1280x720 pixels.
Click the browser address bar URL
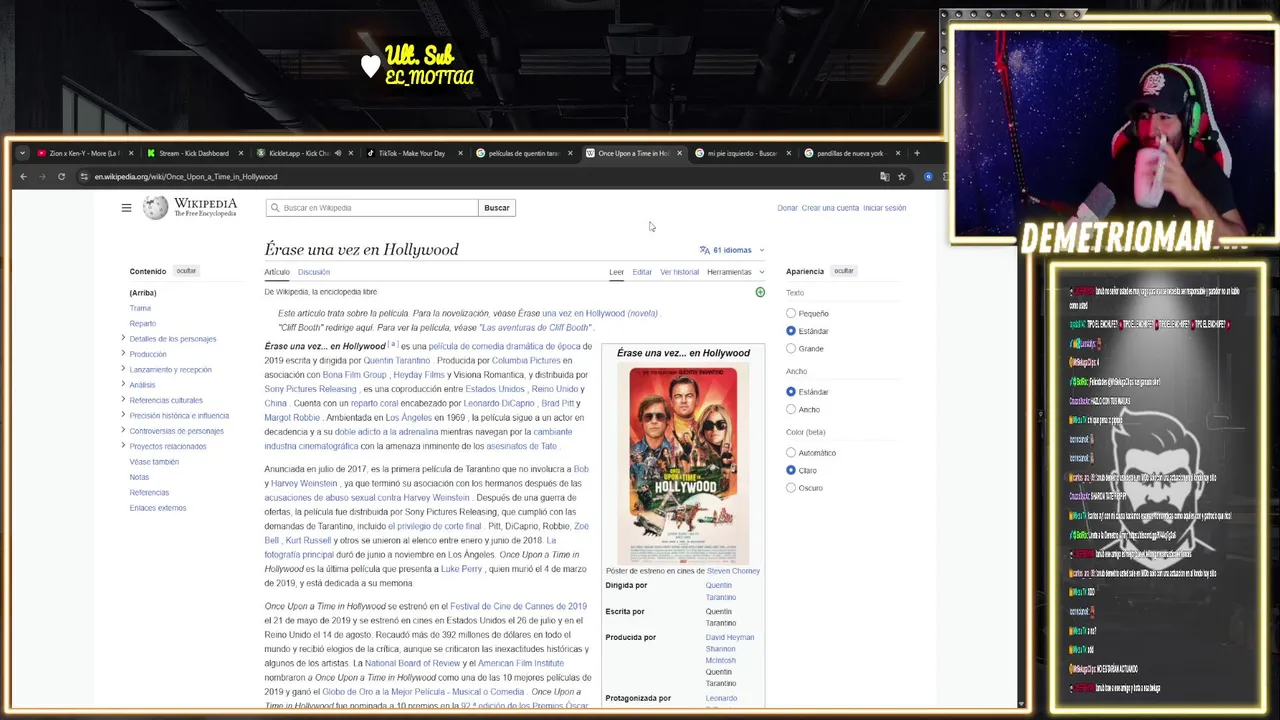click(186, 177)
